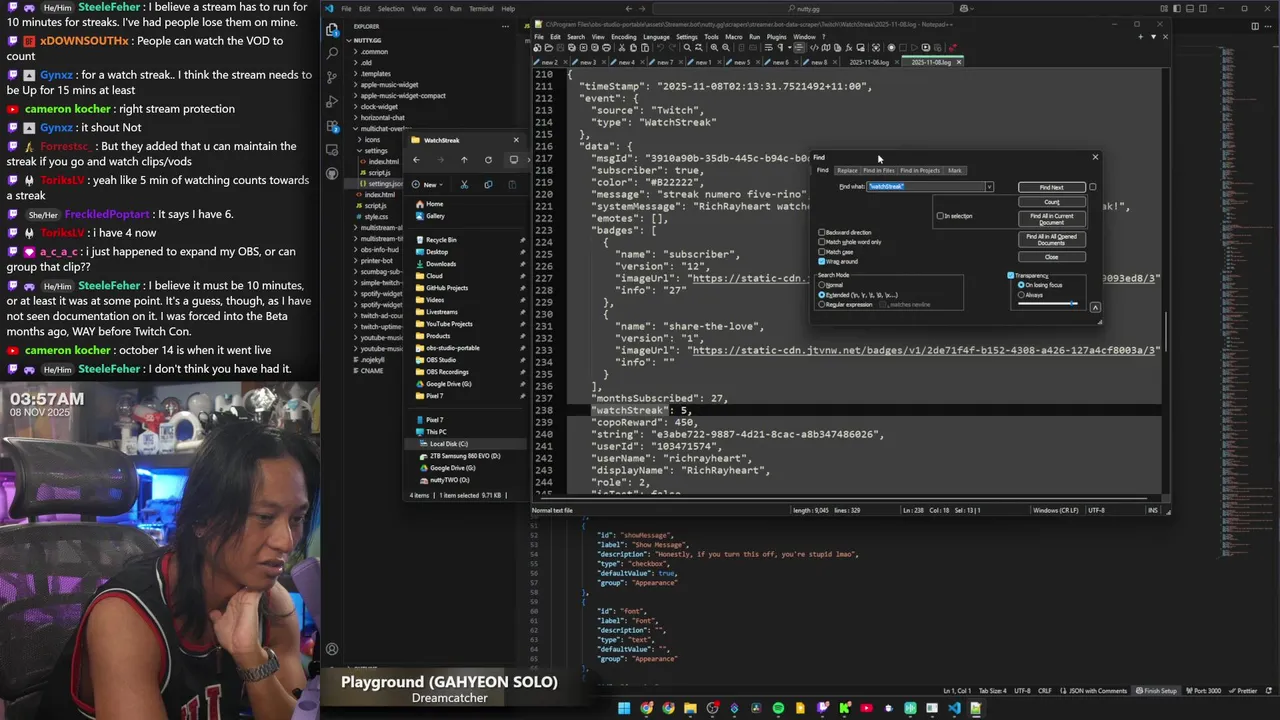
Task: Click Find what input field
Action: [x=926, y=187]
